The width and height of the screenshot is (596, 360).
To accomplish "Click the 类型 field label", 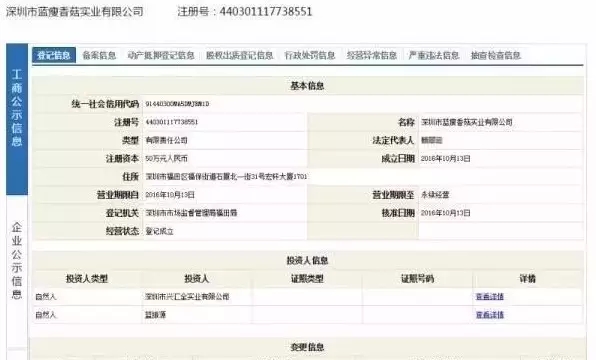I will click(131, 140).
